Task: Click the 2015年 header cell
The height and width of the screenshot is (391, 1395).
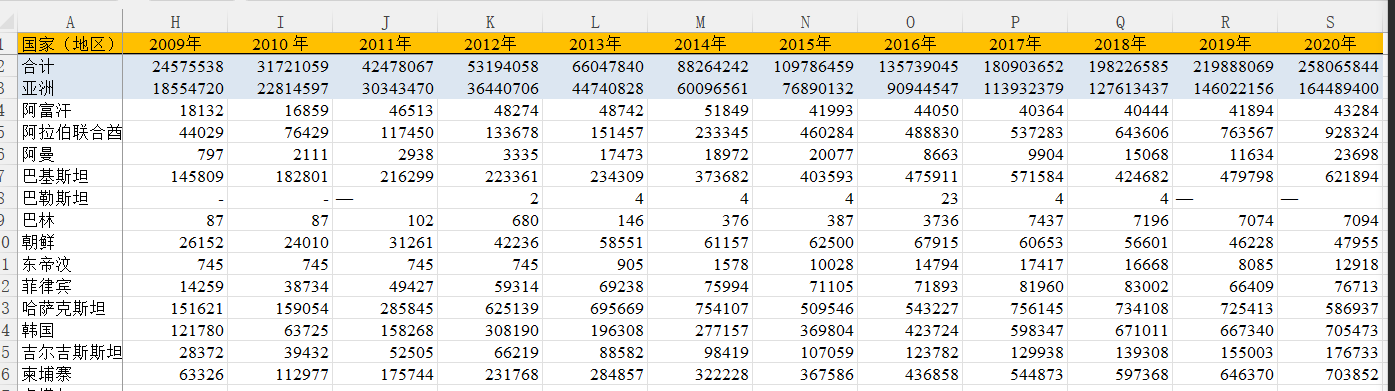Action: coord(805,44)
